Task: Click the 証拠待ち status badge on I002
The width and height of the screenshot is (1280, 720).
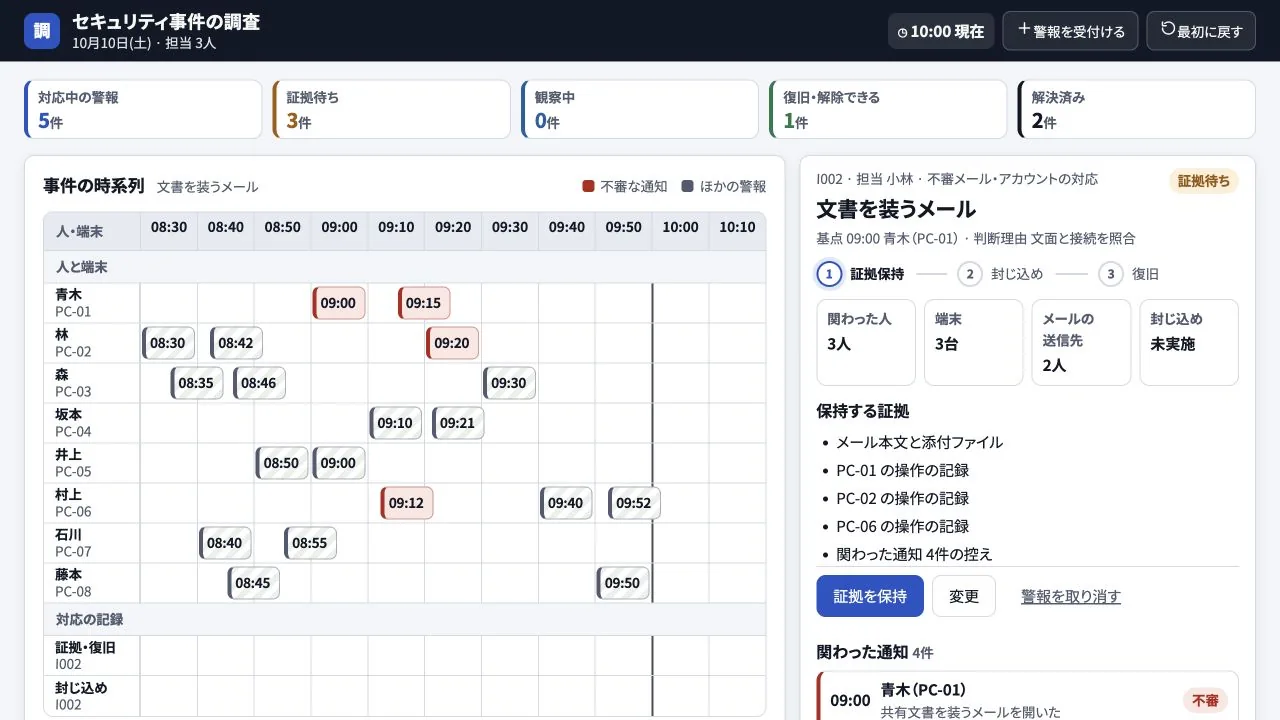Action: point(1204,181)
